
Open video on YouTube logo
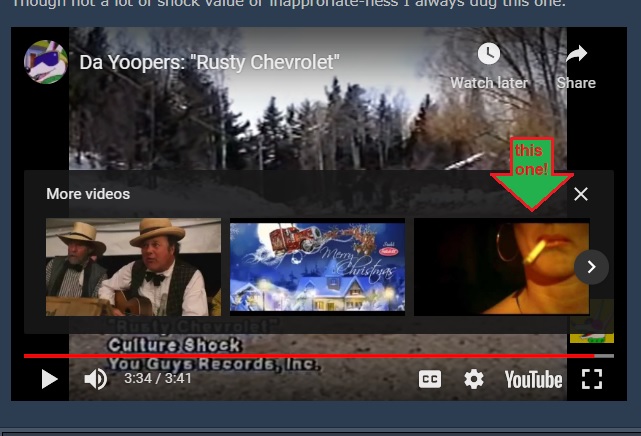click(533, 380)
